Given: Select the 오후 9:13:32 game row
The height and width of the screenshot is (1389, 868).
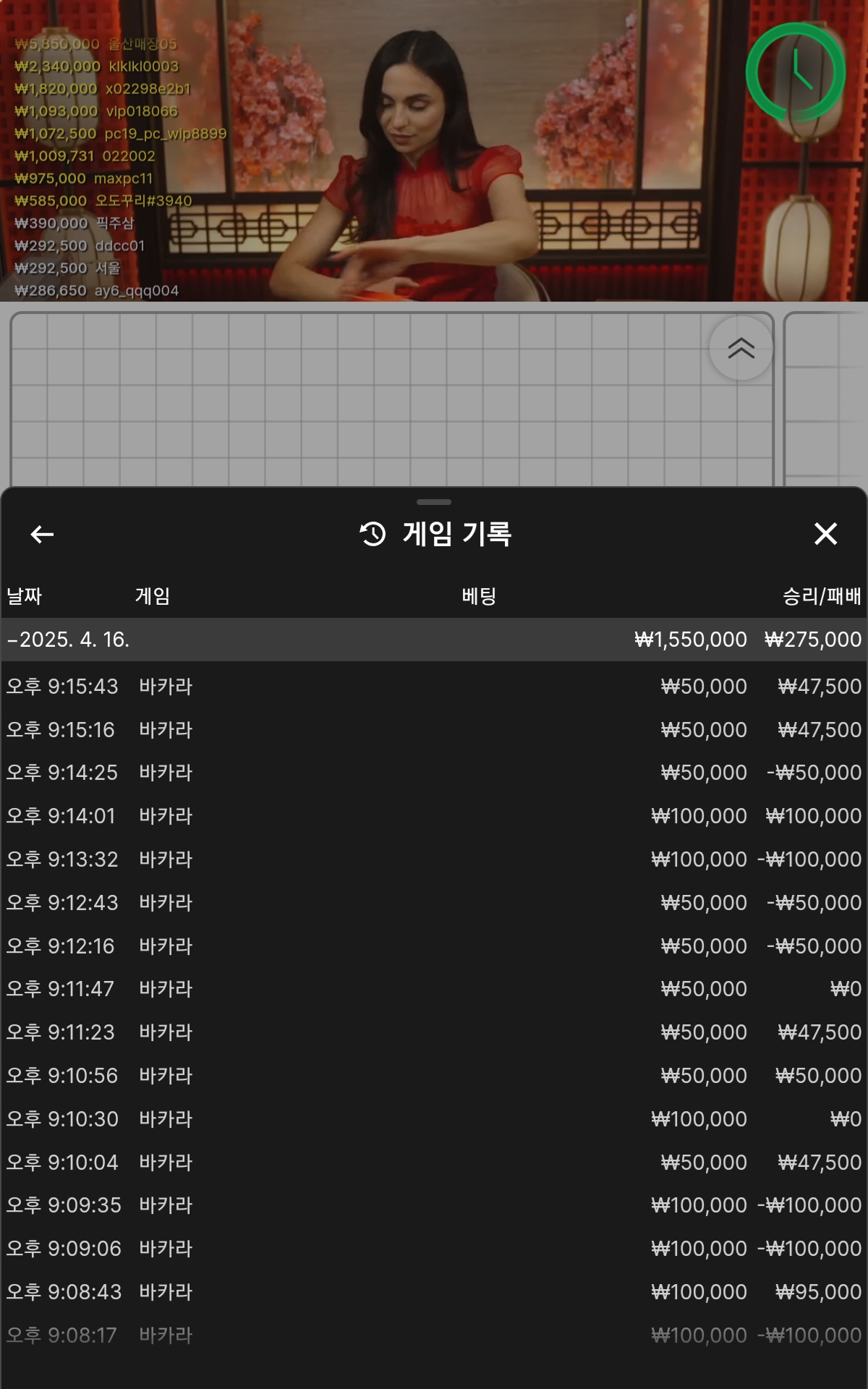Looking at the screenshot, I should [434, 859].
